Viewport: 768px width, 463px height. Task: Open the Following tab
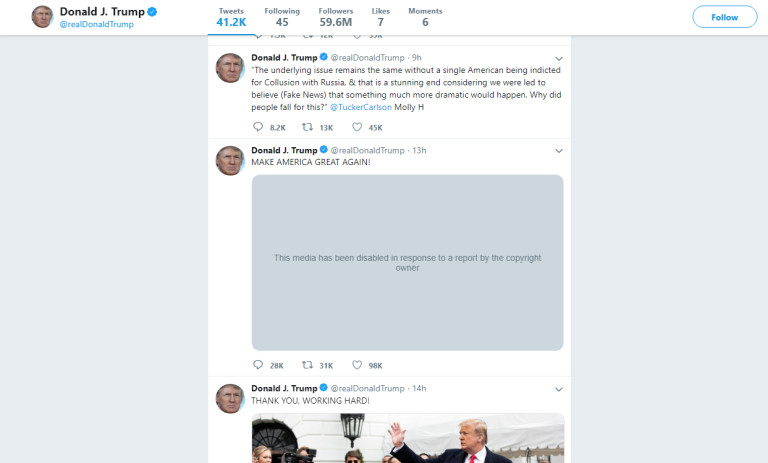tap(282, 17)
